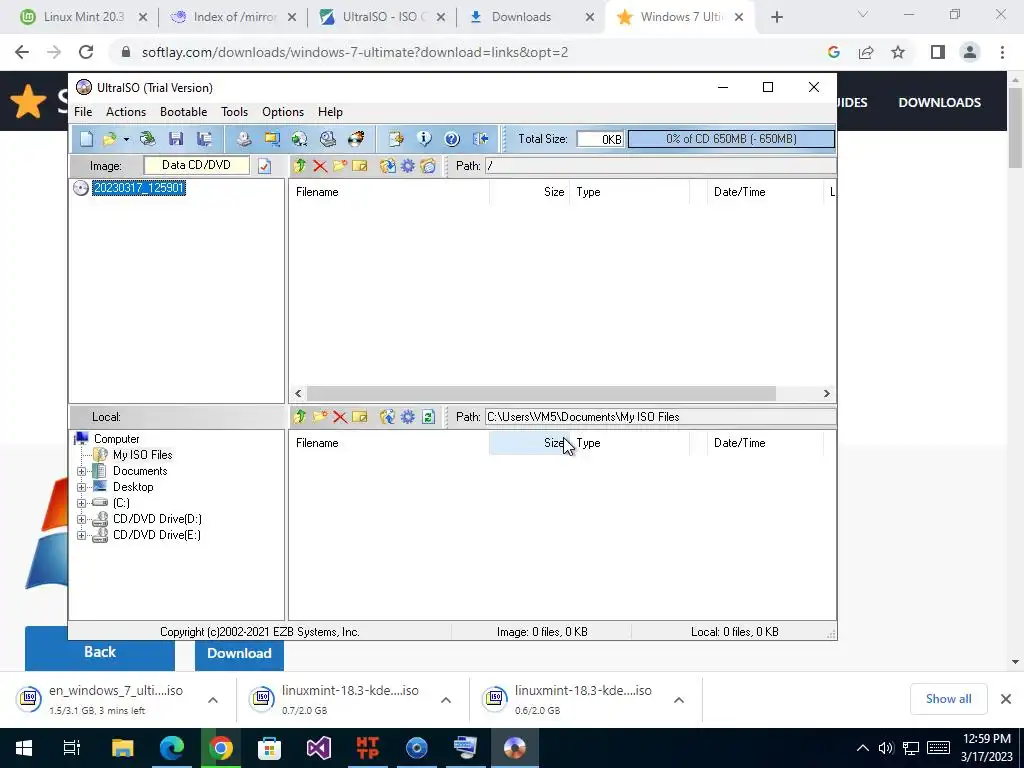The height and width of the screenshot is (768, 1024).
Task: Expand the CD/DVD Drive(E:) node
Action: coord(82,536)
